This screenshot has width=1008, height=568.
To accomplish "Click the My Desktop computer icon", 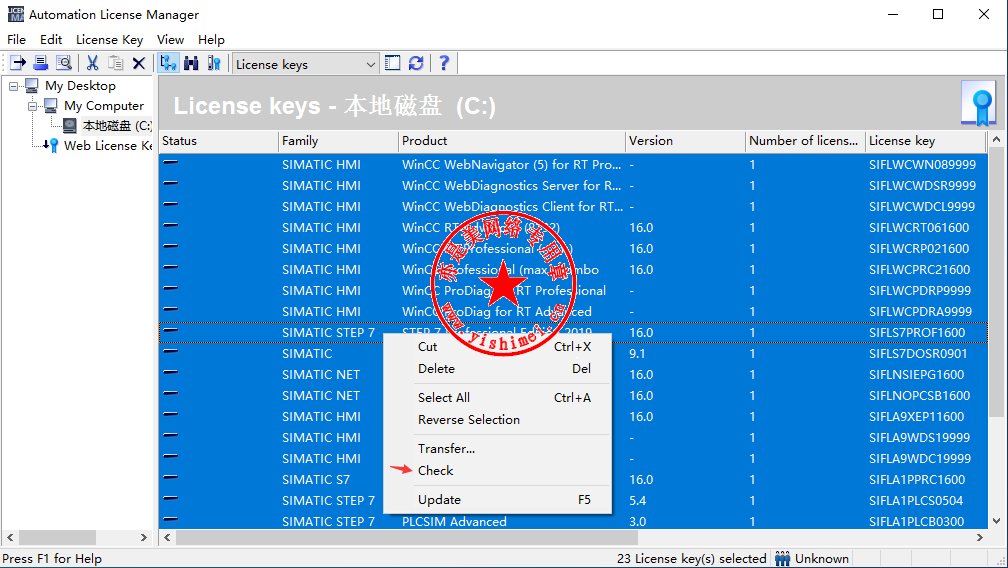I will point(32,85).
